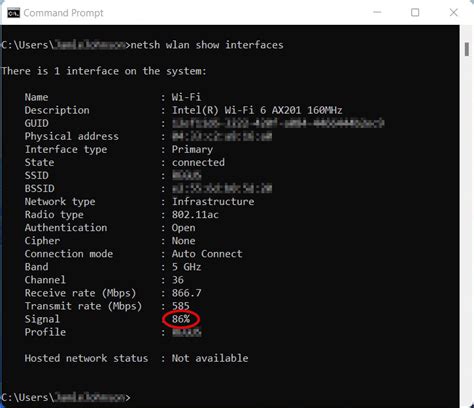Image resolution: width=474 pixels, height=408 pixels.
Task: Close the Command Prompt window
Action: pyautogui.click(x=453, y=13)
